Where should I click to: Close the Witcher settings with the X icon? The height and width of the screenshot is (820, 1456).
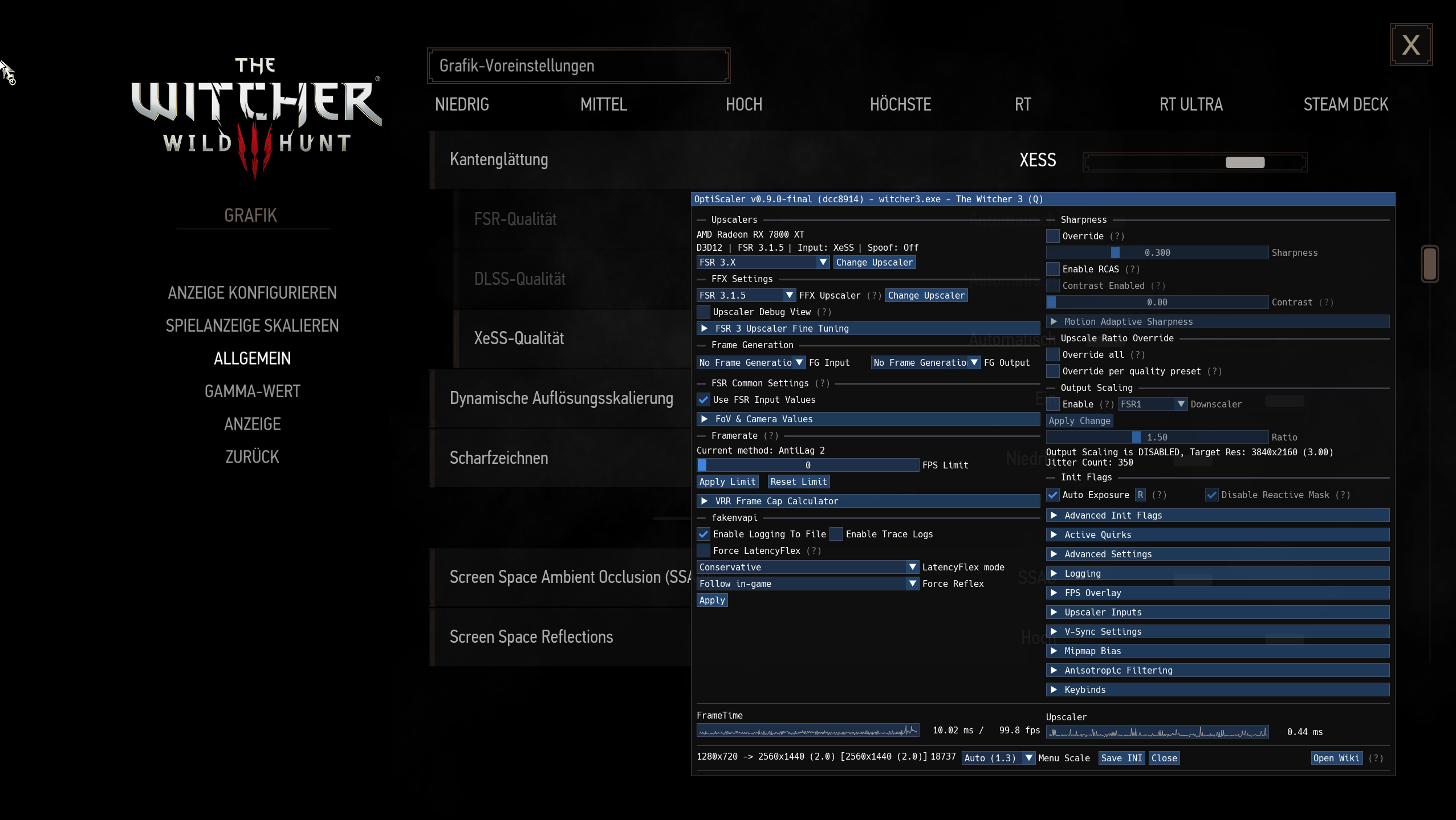click(x=1411, y=45)
